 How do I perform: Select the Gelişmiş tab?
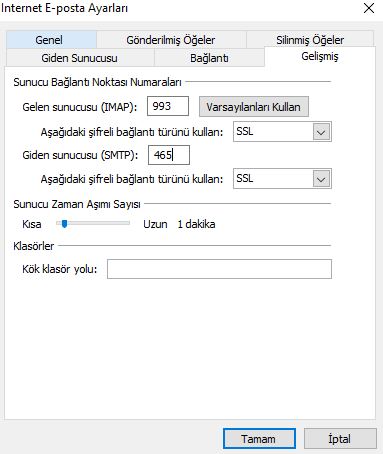[320, 56]
